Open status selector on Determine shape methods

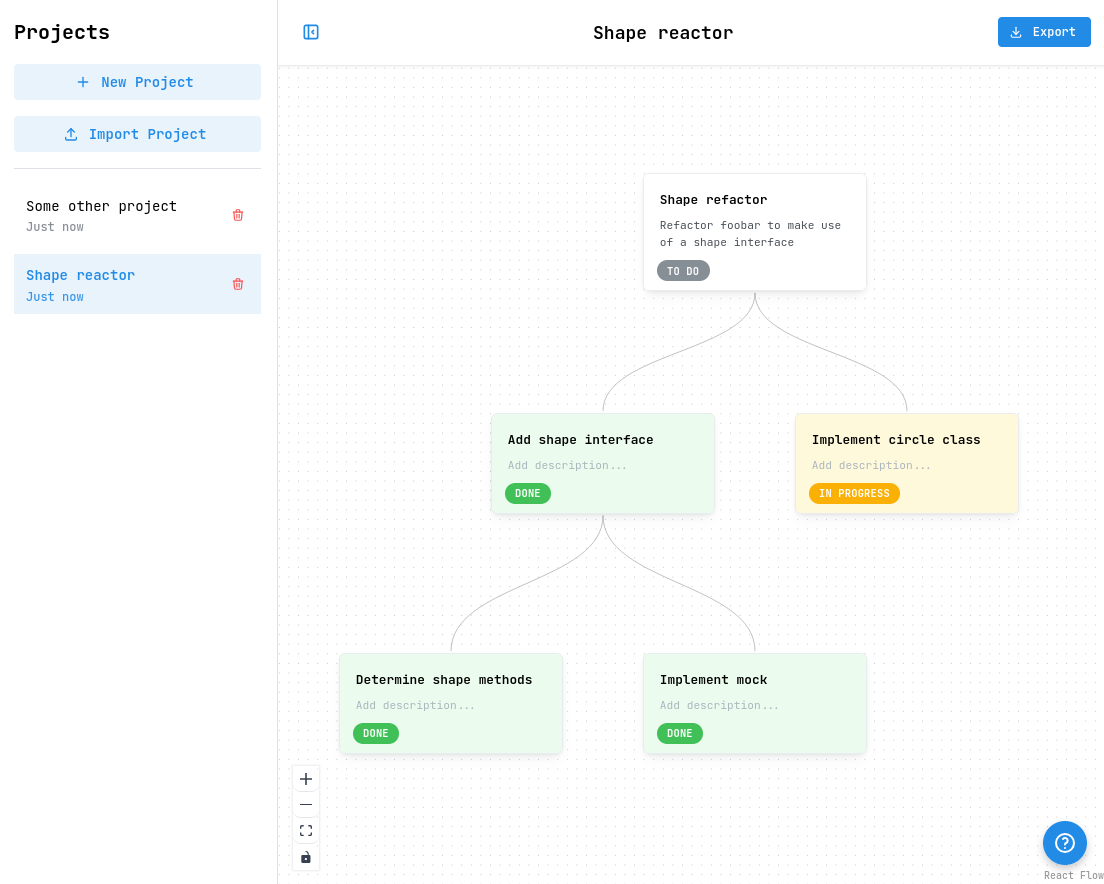pyautogui.click(x=376, y=733)
